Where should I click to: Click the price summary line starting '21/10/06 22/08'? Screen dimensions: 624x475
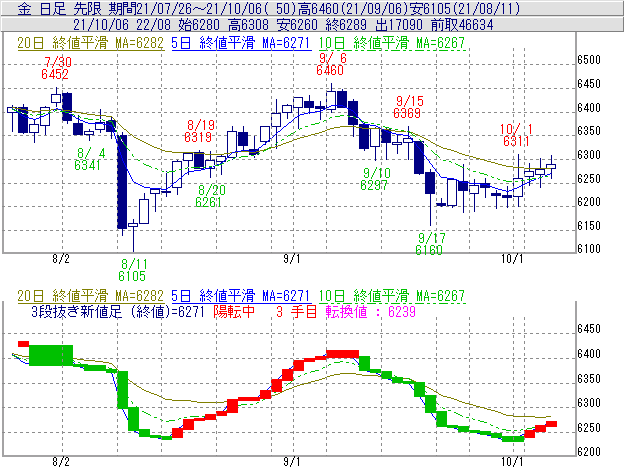(283, 25)
